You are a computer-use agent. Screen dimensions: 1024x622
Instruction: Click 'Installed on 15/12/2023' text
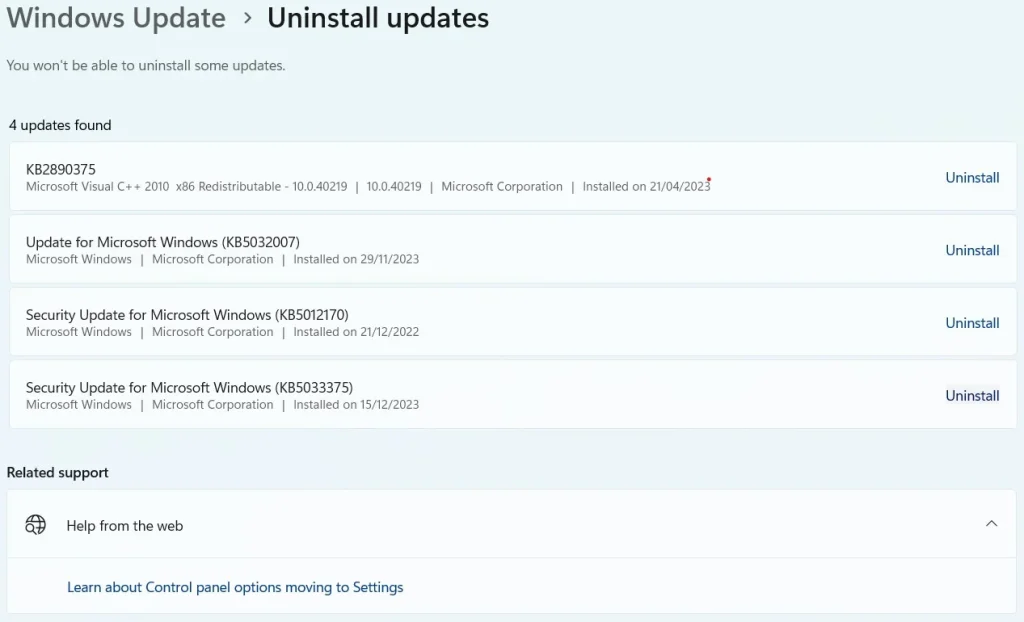point(356,404)
